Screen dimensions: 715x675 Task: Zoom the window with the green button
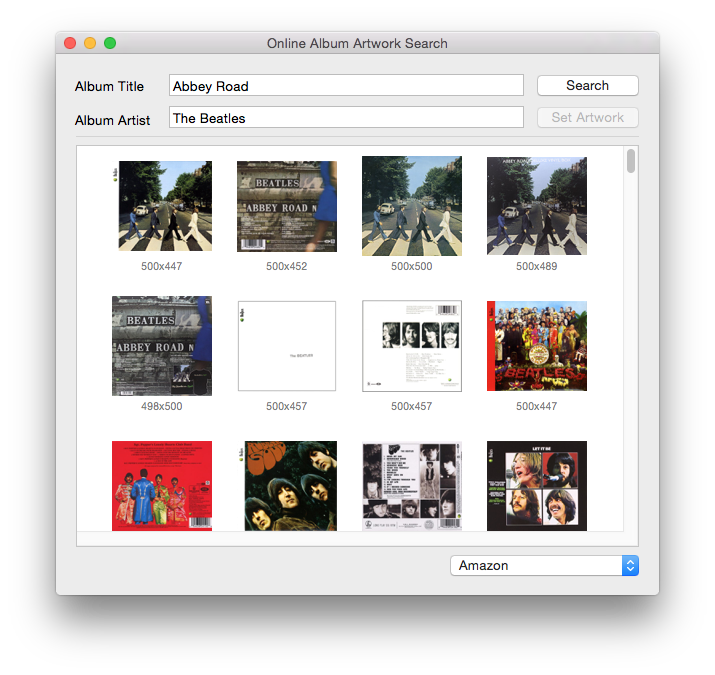pyautogui.click(x=110, y=43)
